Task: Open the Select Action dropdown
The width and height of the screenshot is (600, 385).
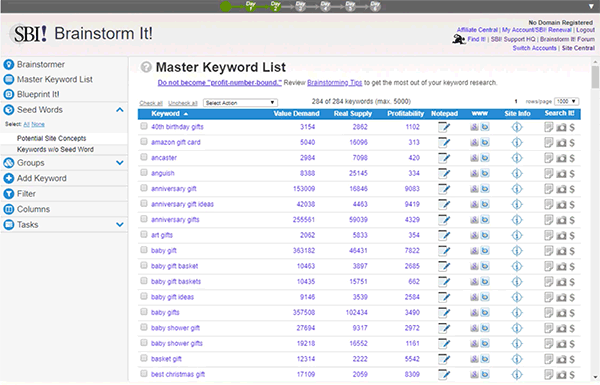Action: 240,103
